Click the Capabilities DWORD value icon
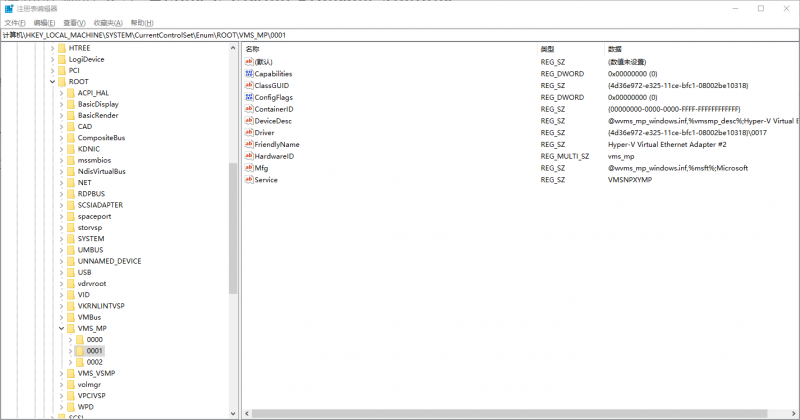The width and height of the screenshot is (800, 420). pos(248,73)
